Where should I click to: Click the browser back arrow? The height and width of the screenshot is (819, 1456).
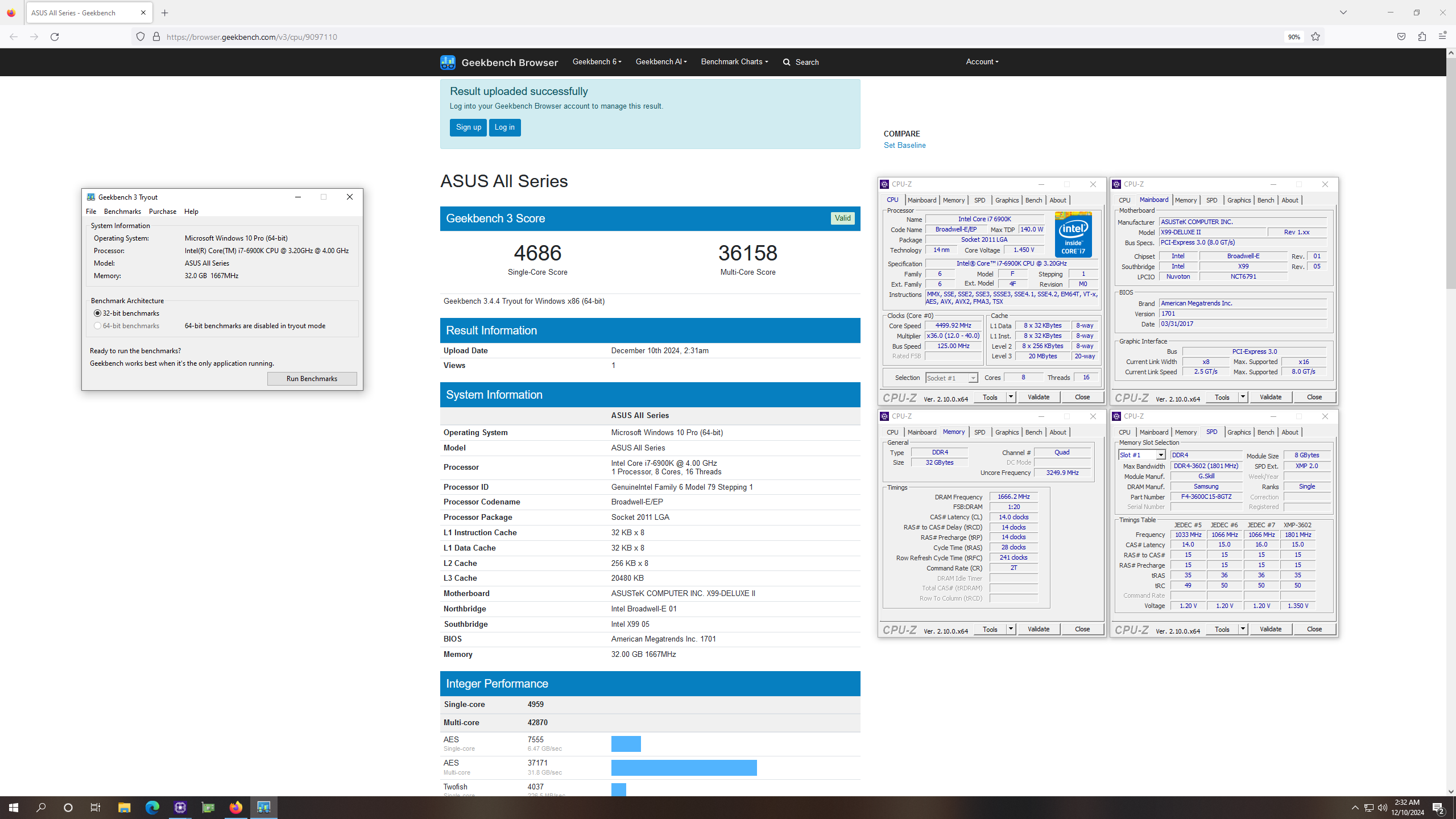click(x=14, y=37)
